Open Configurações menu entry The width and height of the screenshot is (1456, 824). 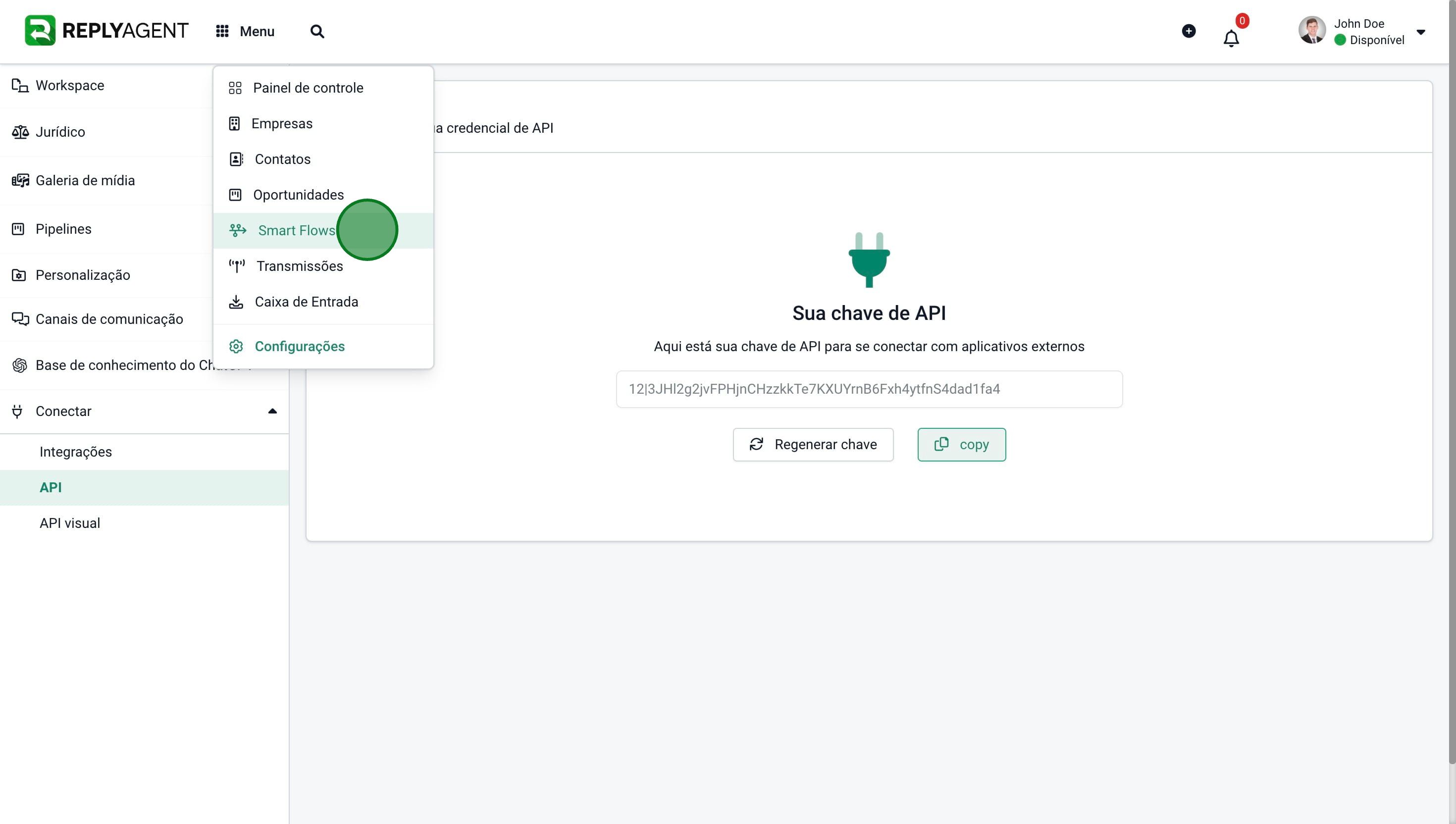coord(323,346)
